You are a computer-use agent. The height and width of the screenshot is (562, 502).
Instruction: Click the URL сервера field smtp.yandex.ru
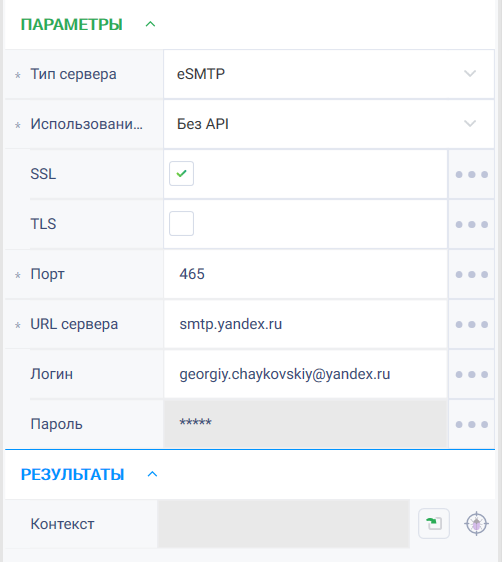306,324
